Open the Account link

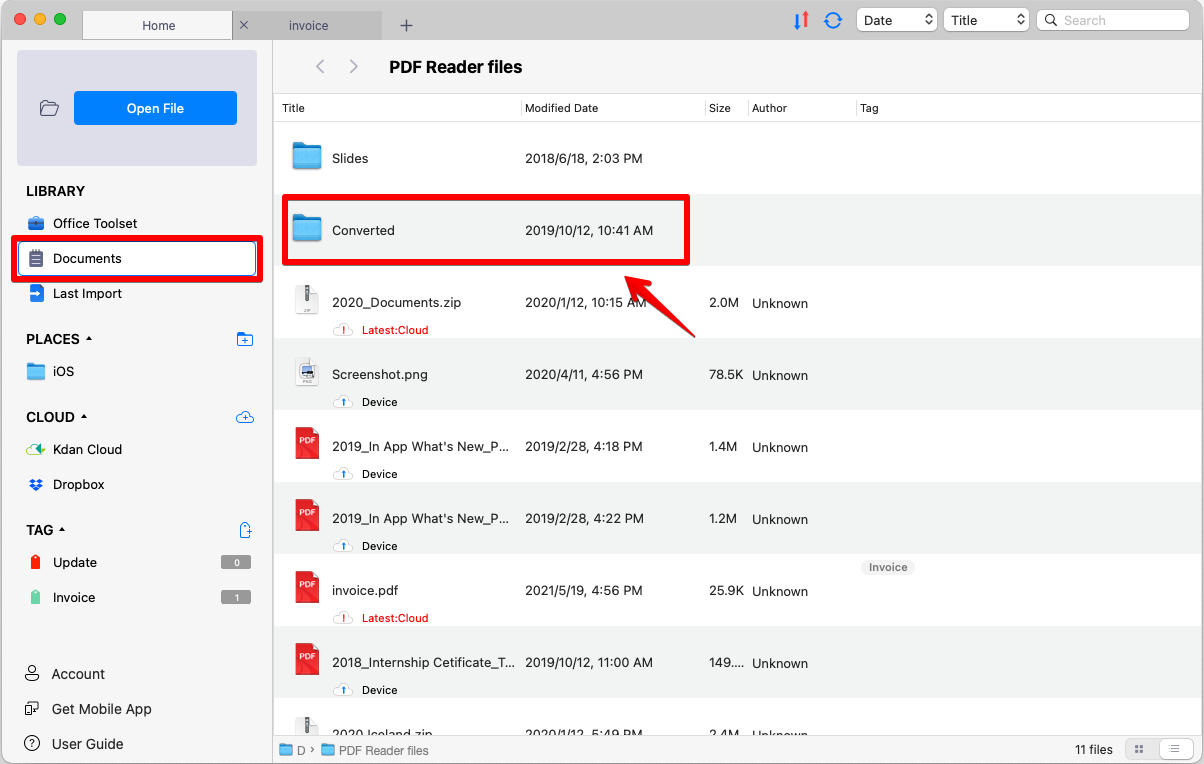tap(78, 674)
